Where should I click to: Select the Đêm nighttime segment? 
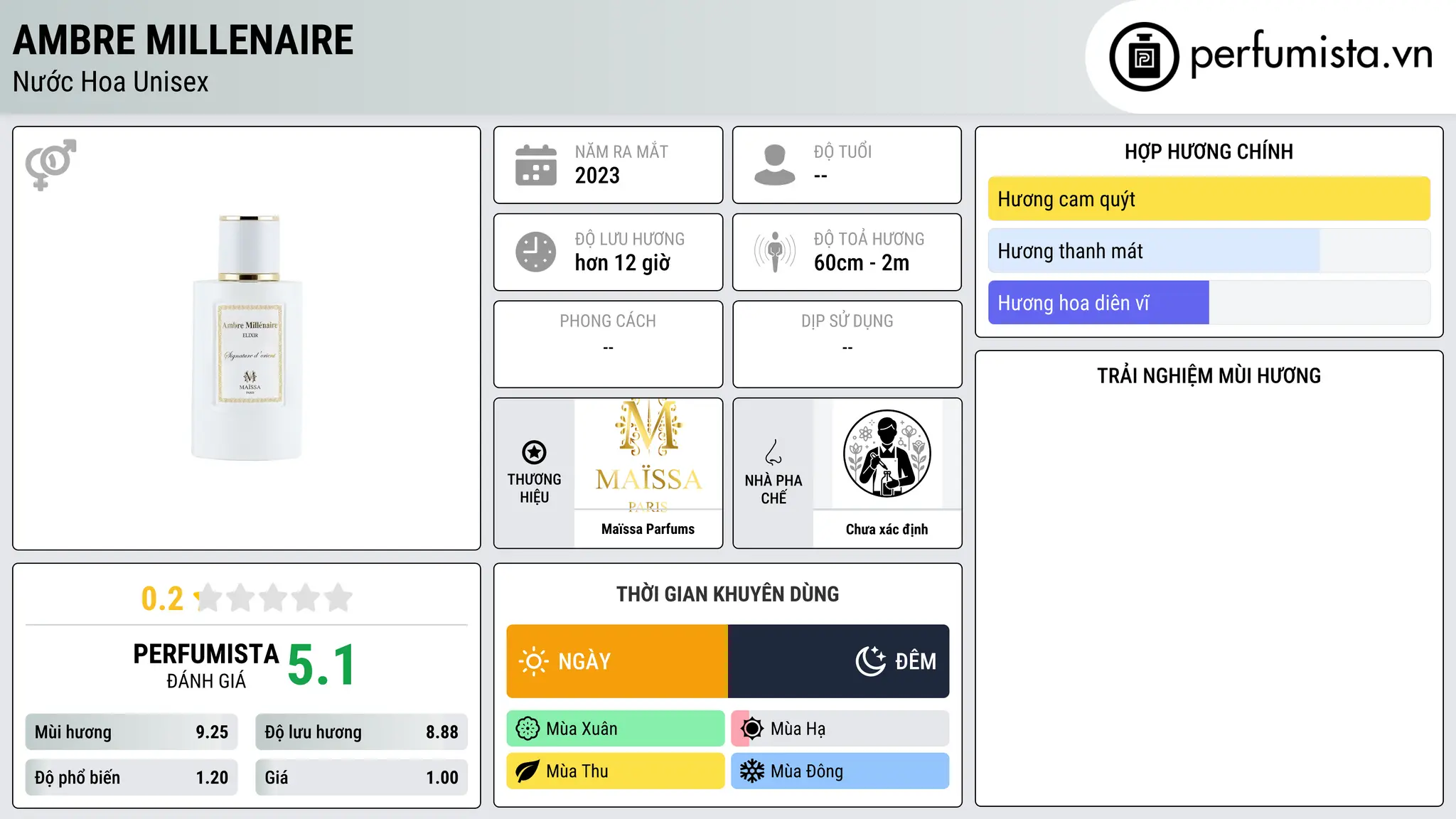pos(839,661)
